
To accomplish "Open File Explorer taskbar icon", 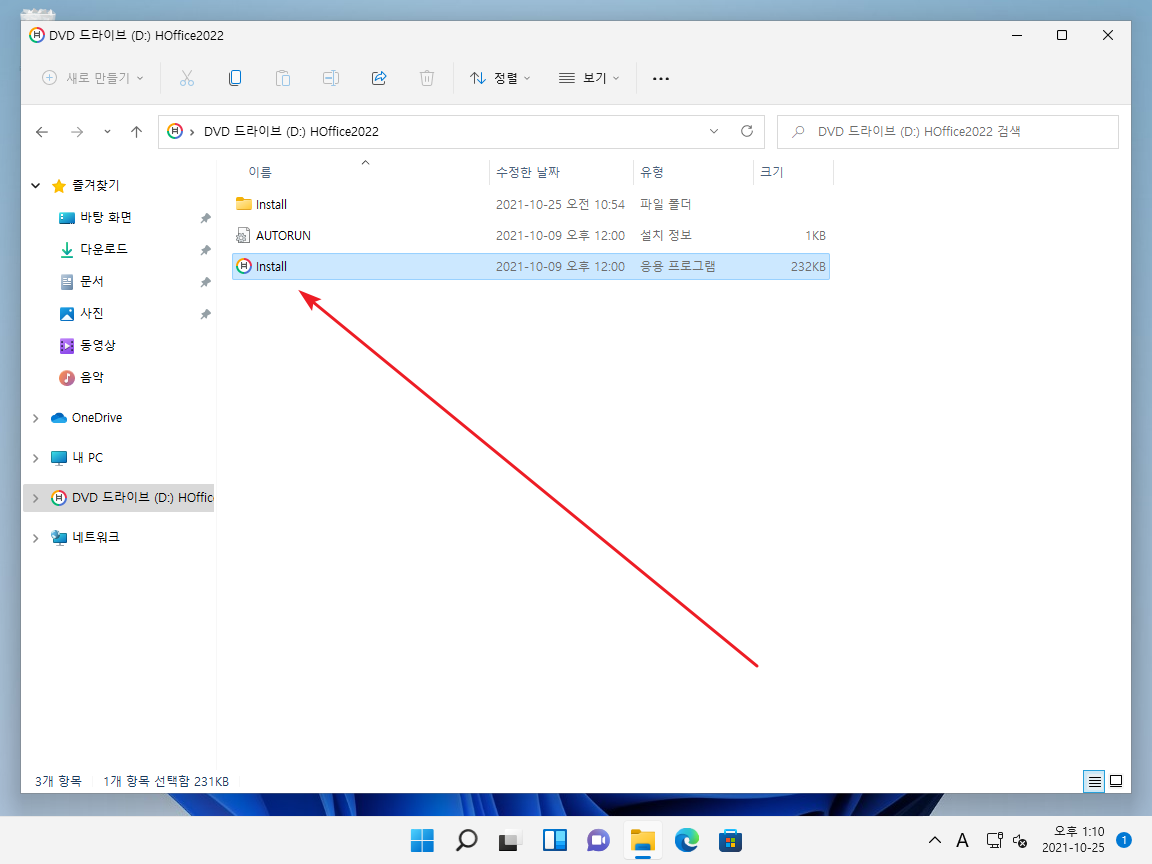I will click(642, 840).
